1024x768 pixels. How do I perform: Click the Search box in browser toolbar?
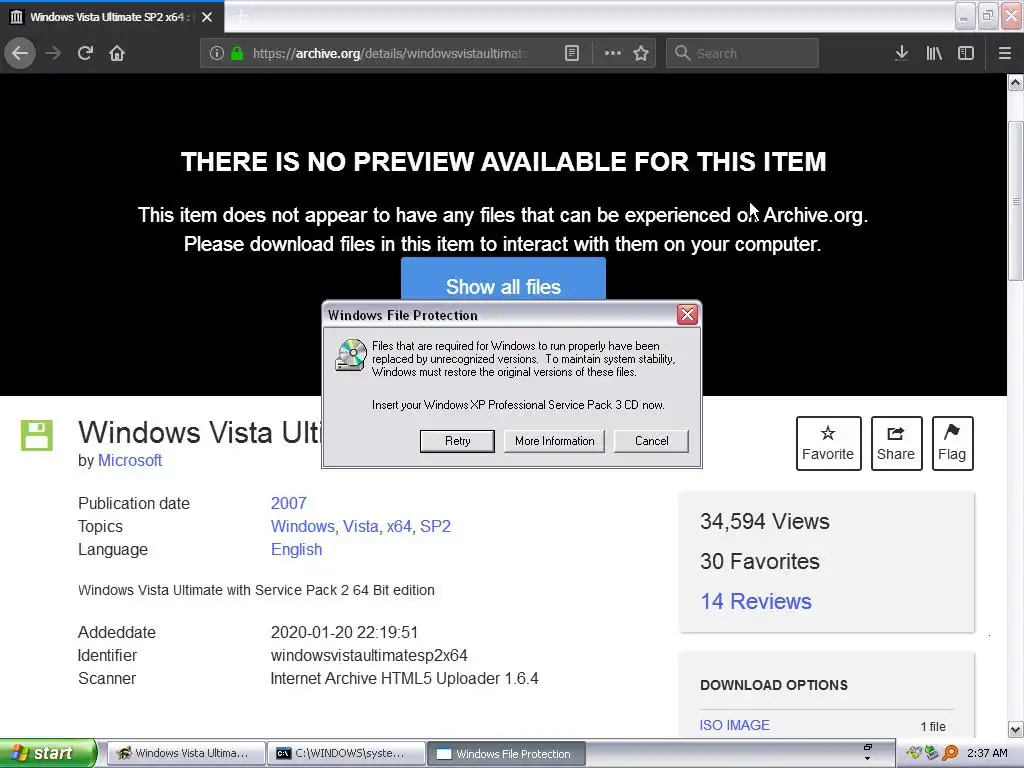tap(743, 53)
